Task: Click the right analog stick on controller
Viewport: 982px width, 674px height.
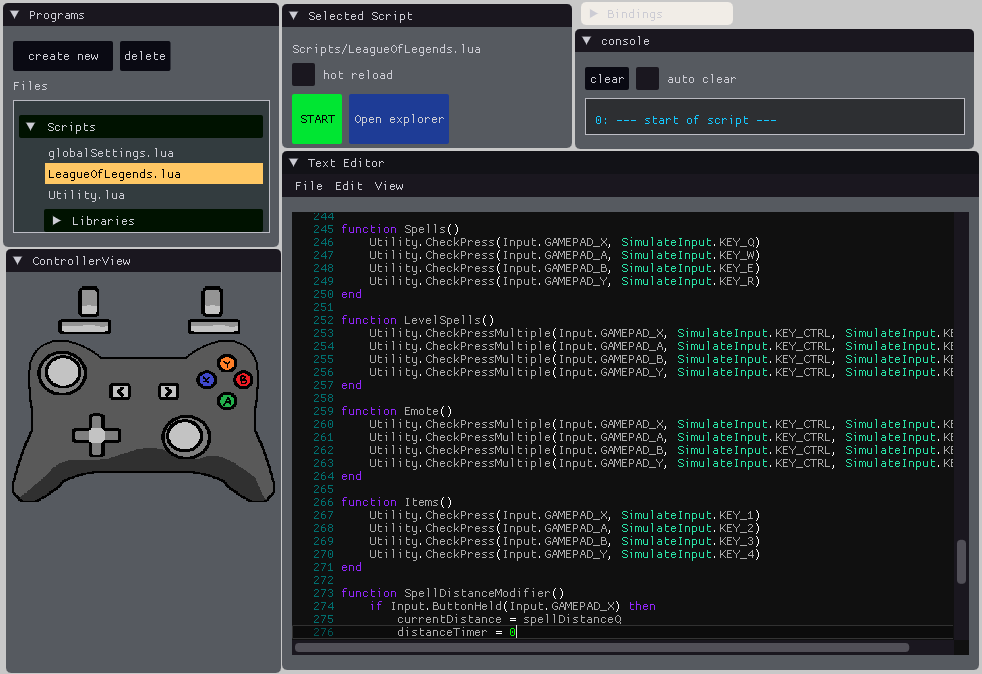Action: (185, 437)
